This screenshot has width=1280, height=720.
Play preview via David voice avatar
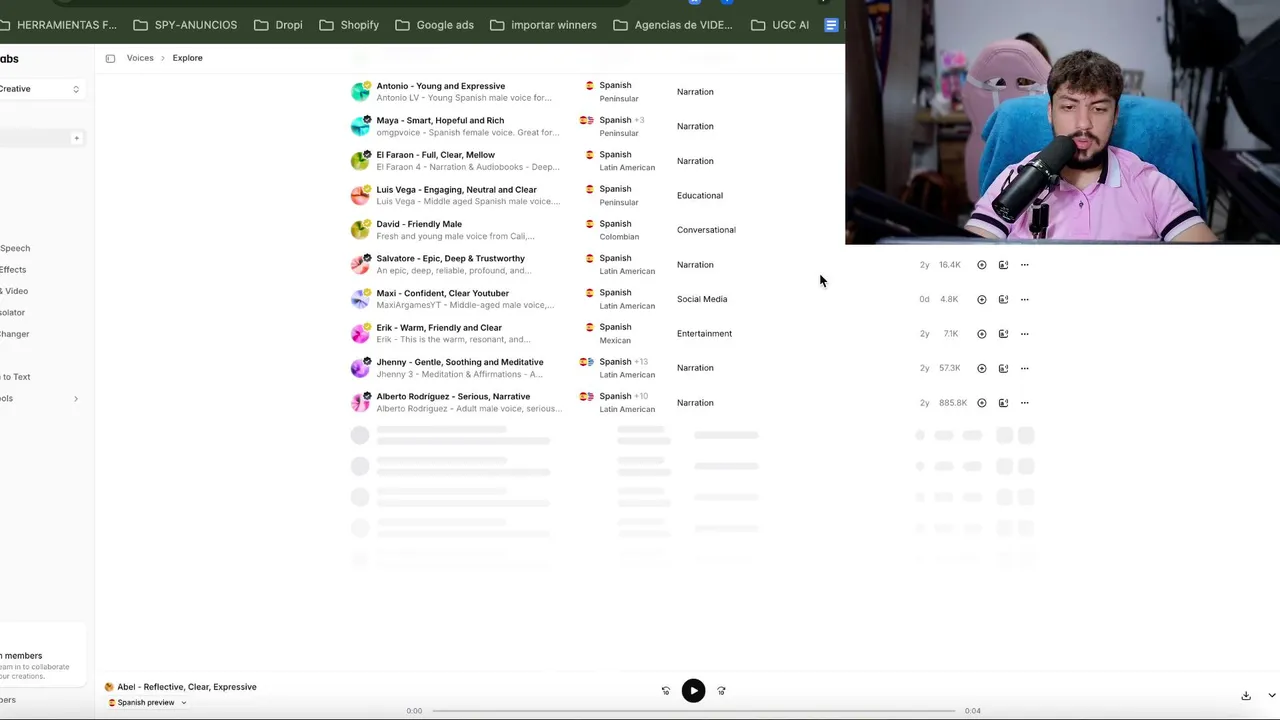[x=360, y=230]
